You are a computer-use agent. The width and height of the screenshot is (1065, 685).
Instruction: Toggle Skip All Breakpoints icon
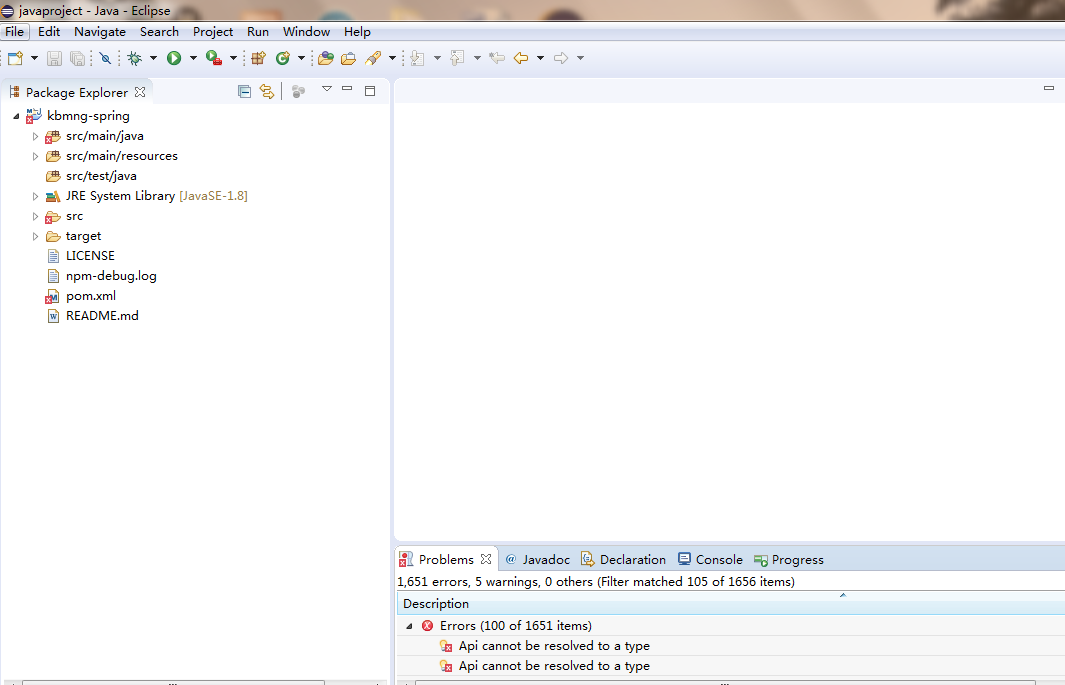(x=105, y=58)
